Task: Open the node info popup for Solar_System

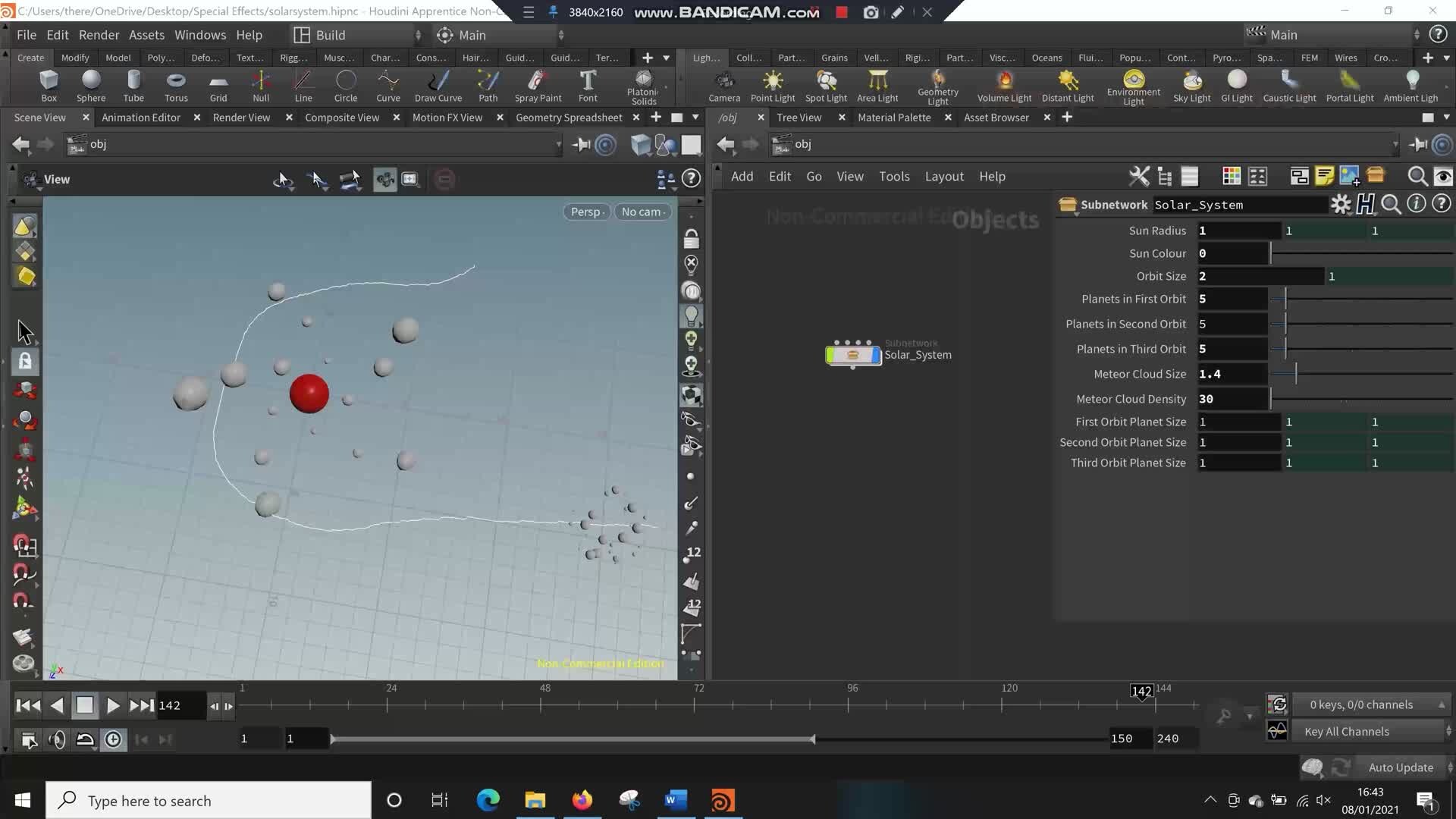Action: (x=1416, y=203)
